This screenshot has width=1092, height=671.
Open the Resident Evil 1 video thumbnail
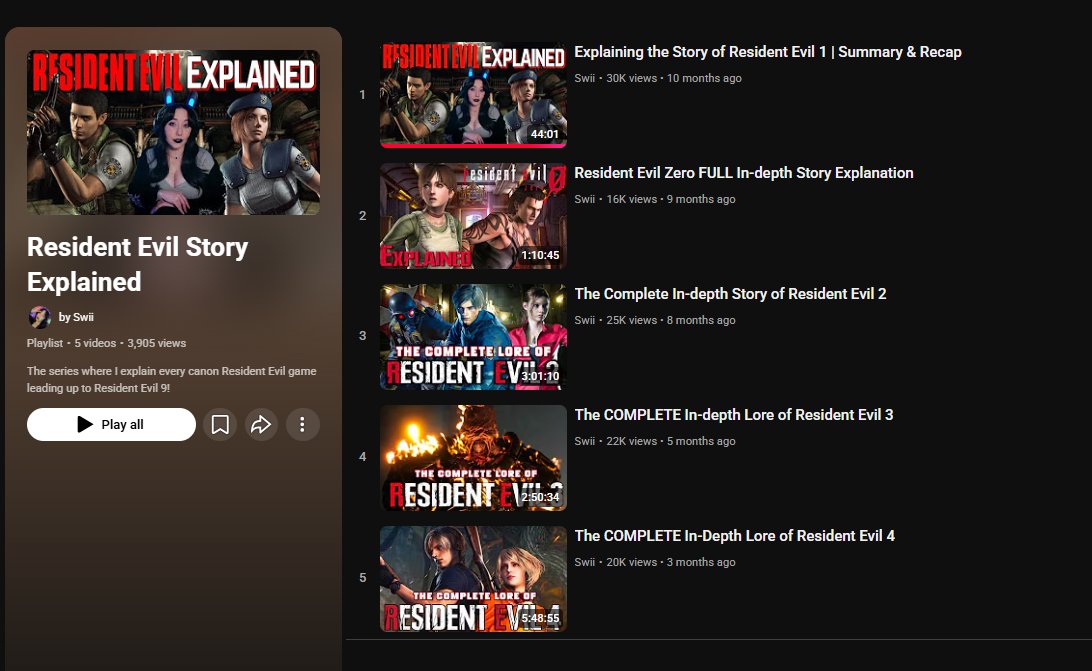pos(474,95)
